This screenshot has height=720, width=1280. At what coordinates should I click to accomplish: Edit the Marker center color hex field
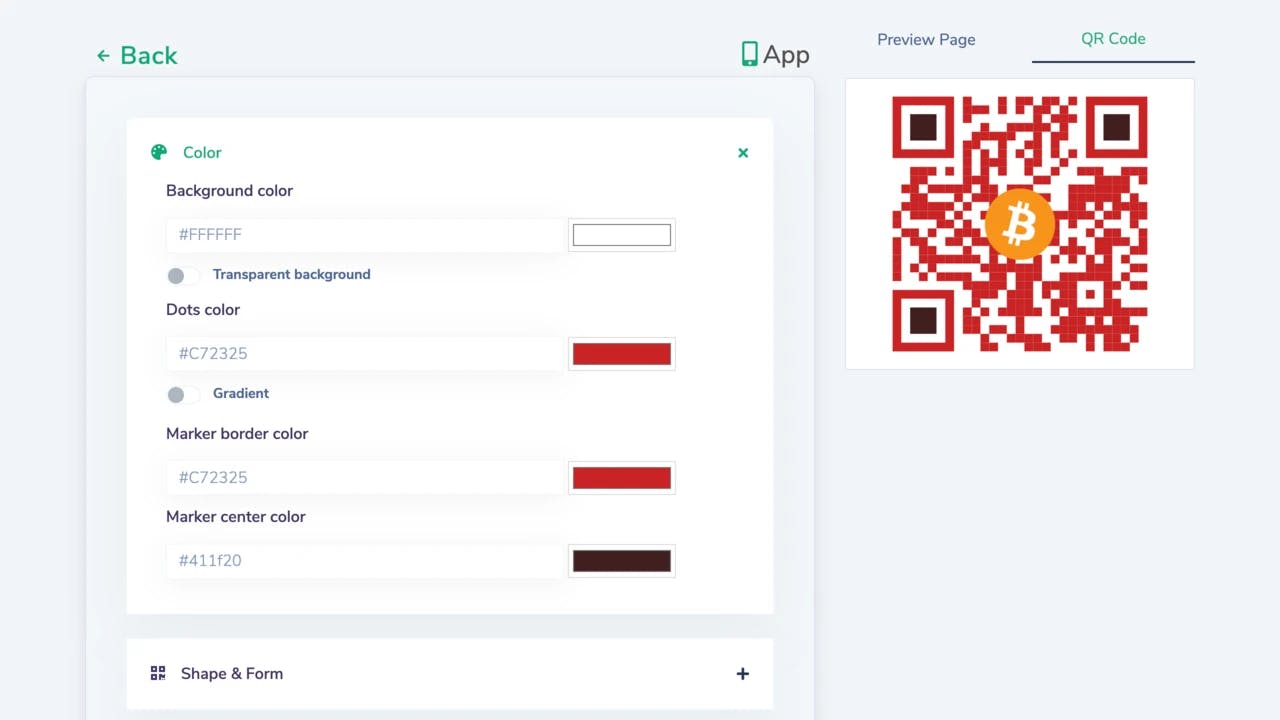point(365,561)
